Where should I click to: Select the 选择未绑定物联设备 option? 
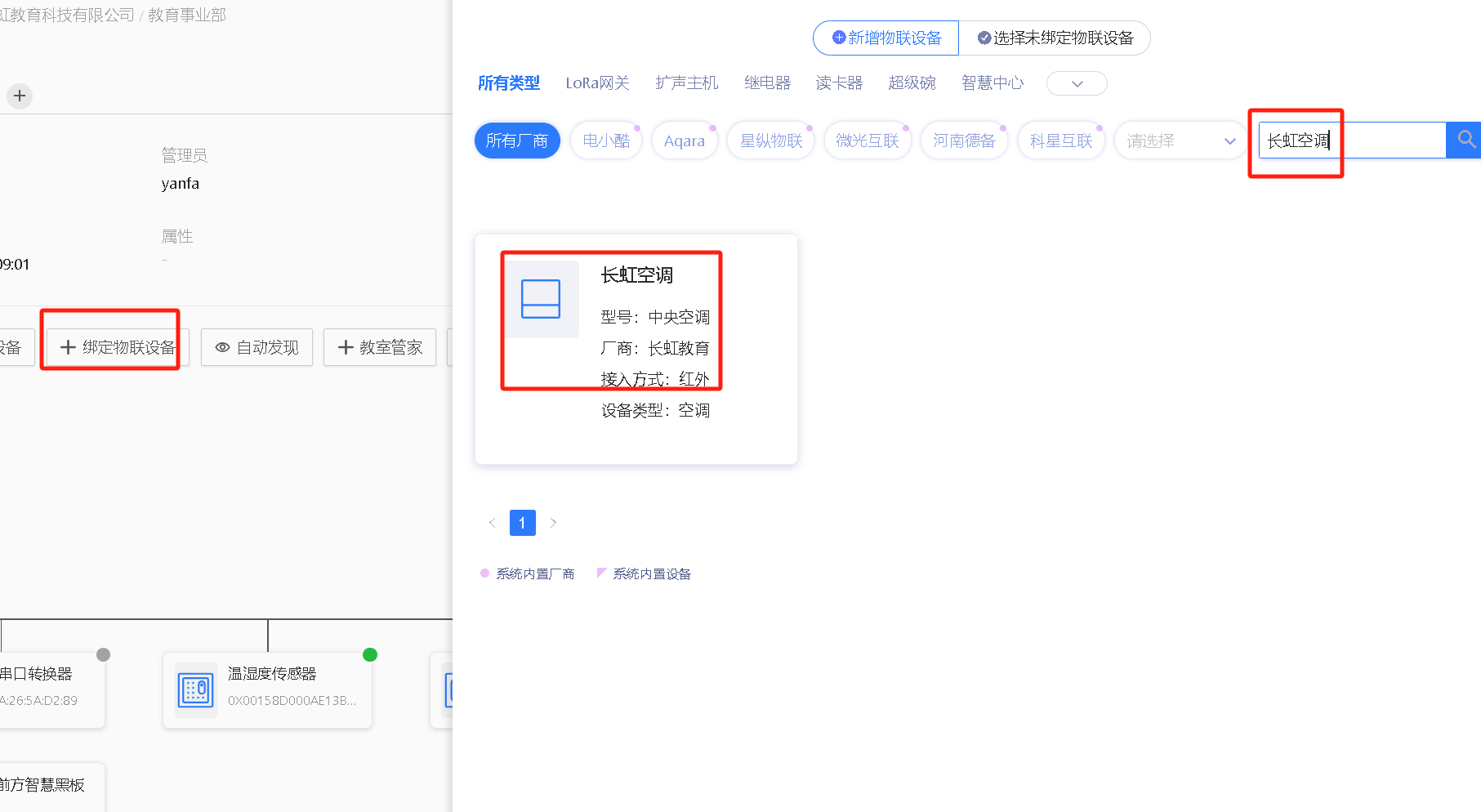pos(1055,38)
